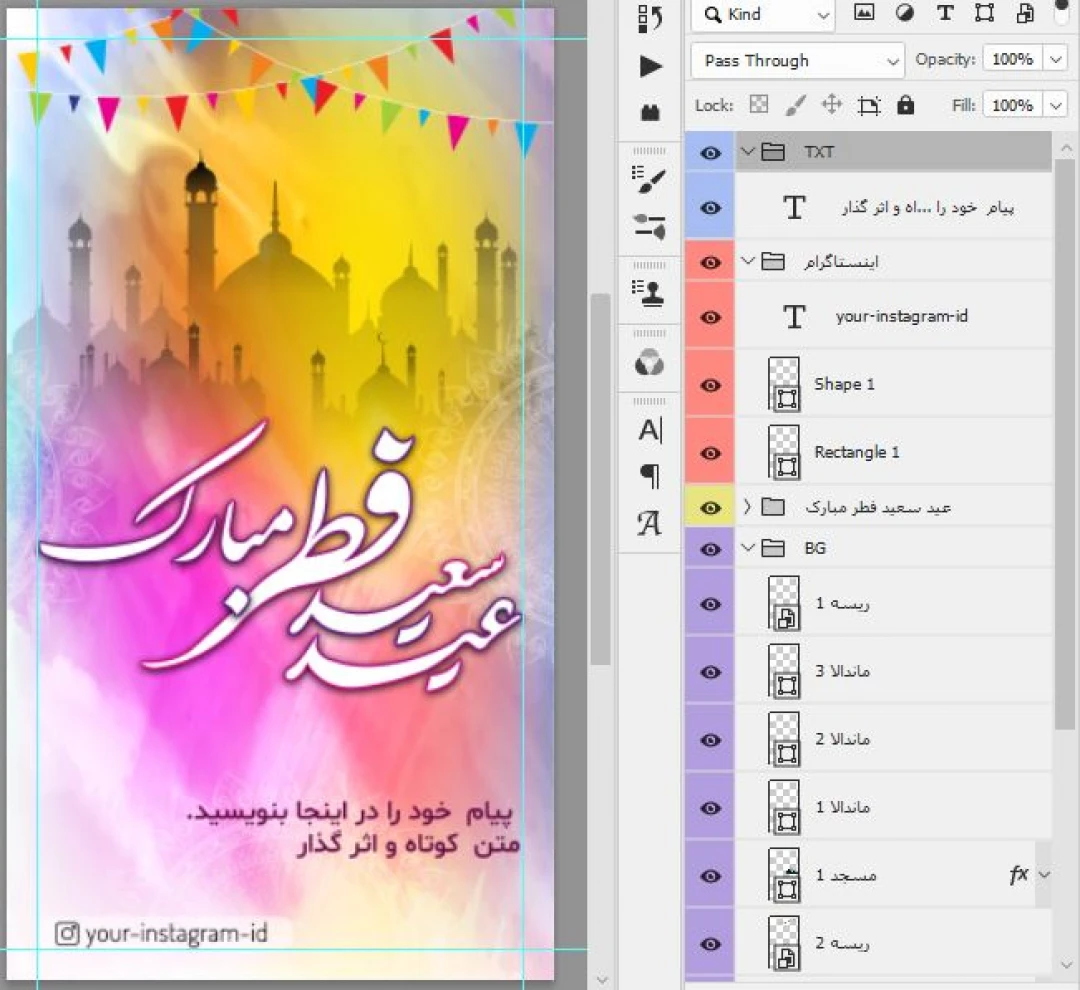The height and width of the screenshot is (990, 1080).
Task: Click the ماندالا 2 layer thumbnail
Action: (786, 739)
